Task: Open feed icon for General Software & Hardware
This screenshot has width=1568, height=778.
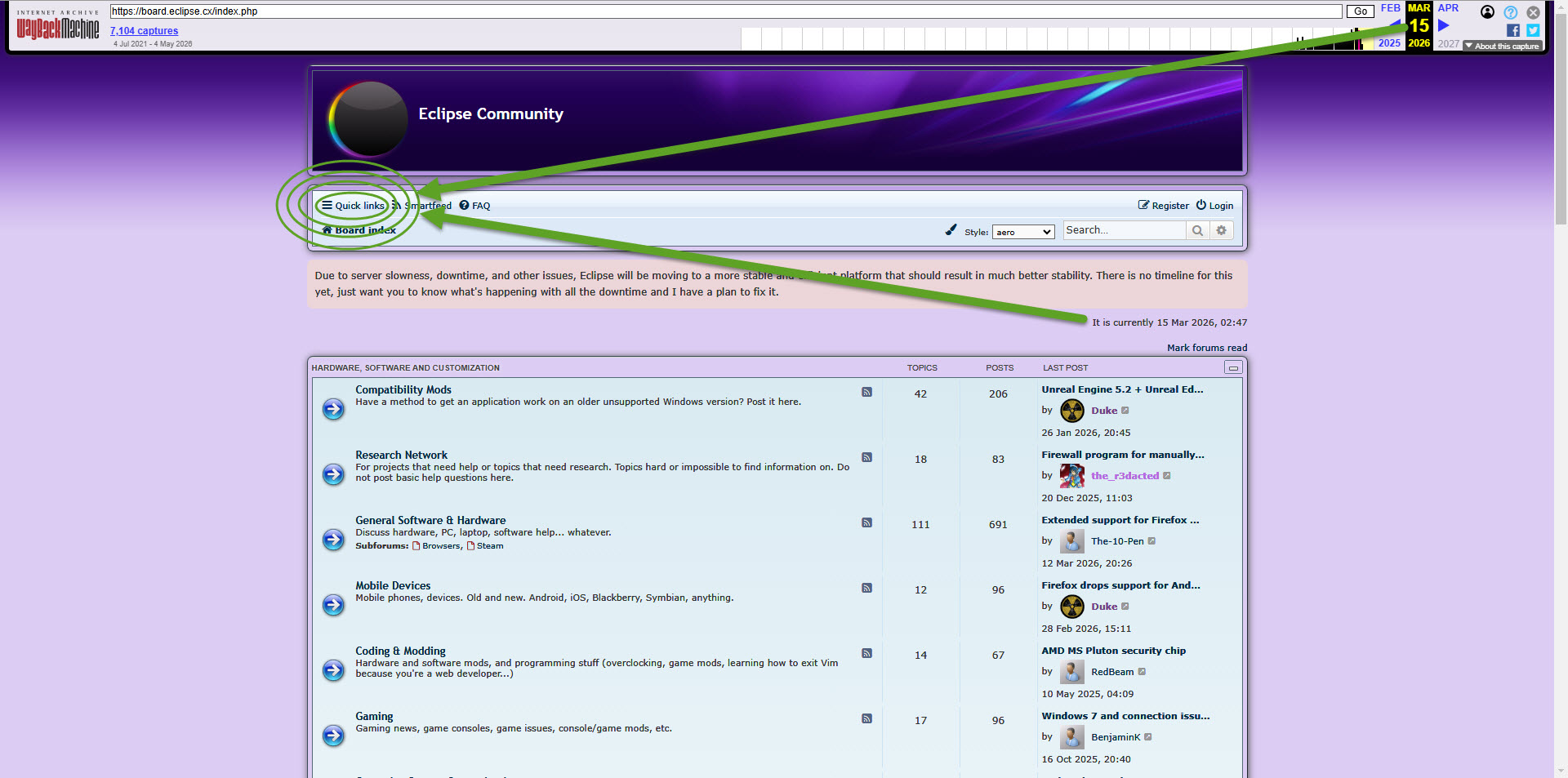Action: pyautogui.click(x=866, y=522)
